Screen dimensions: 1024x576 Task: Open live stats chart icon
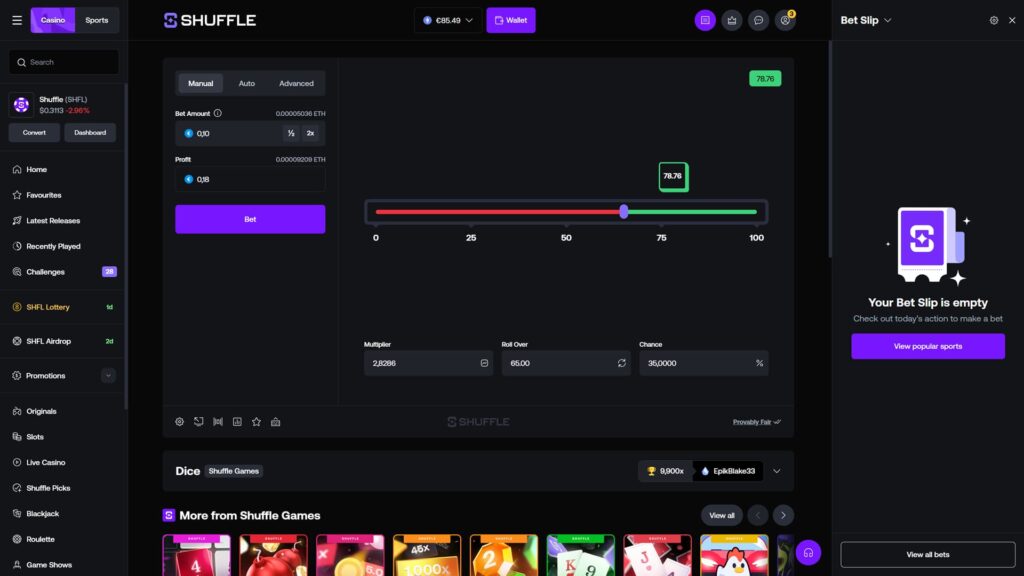(237, 422)
